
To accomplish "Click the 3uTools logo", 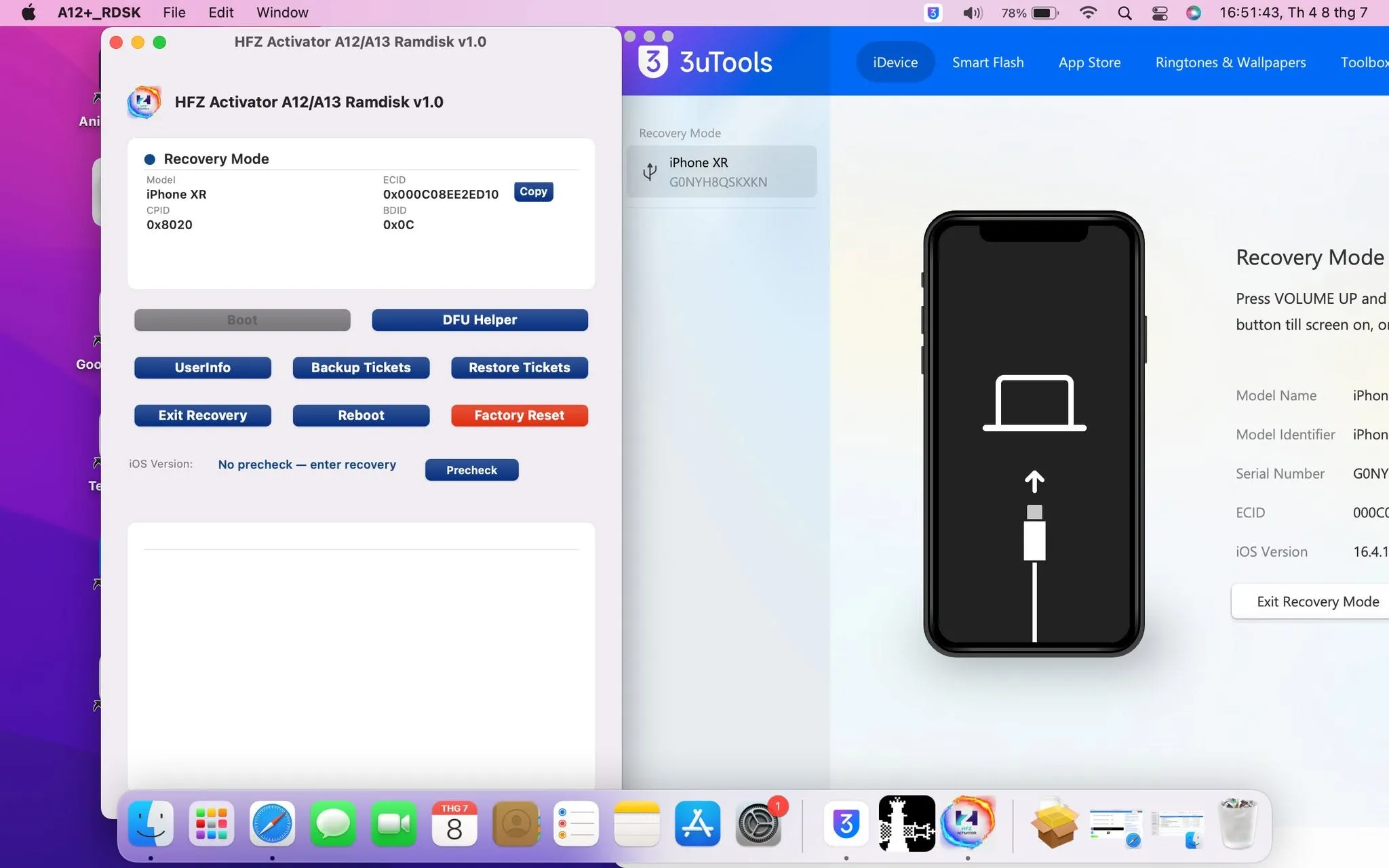I will (705, 62).
